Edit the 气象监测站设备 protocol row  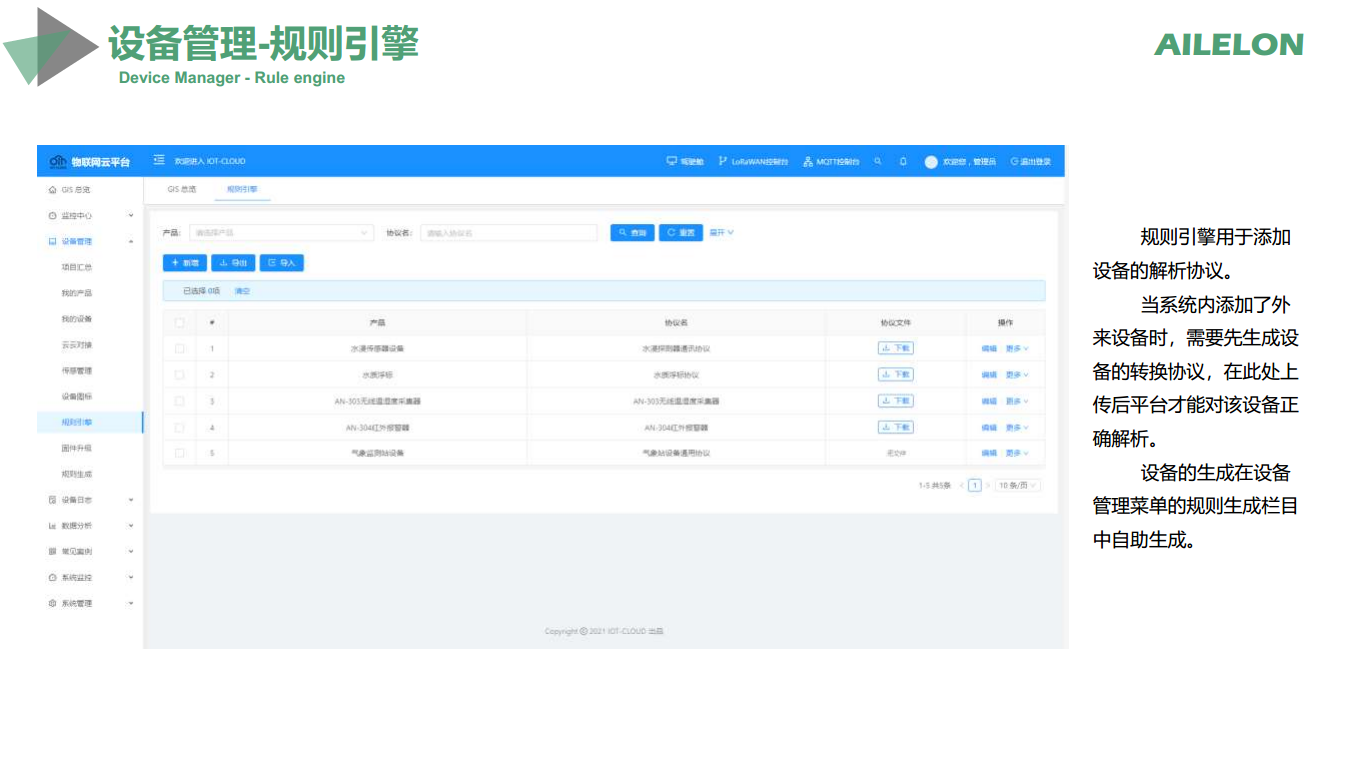[x=989, y=453]
